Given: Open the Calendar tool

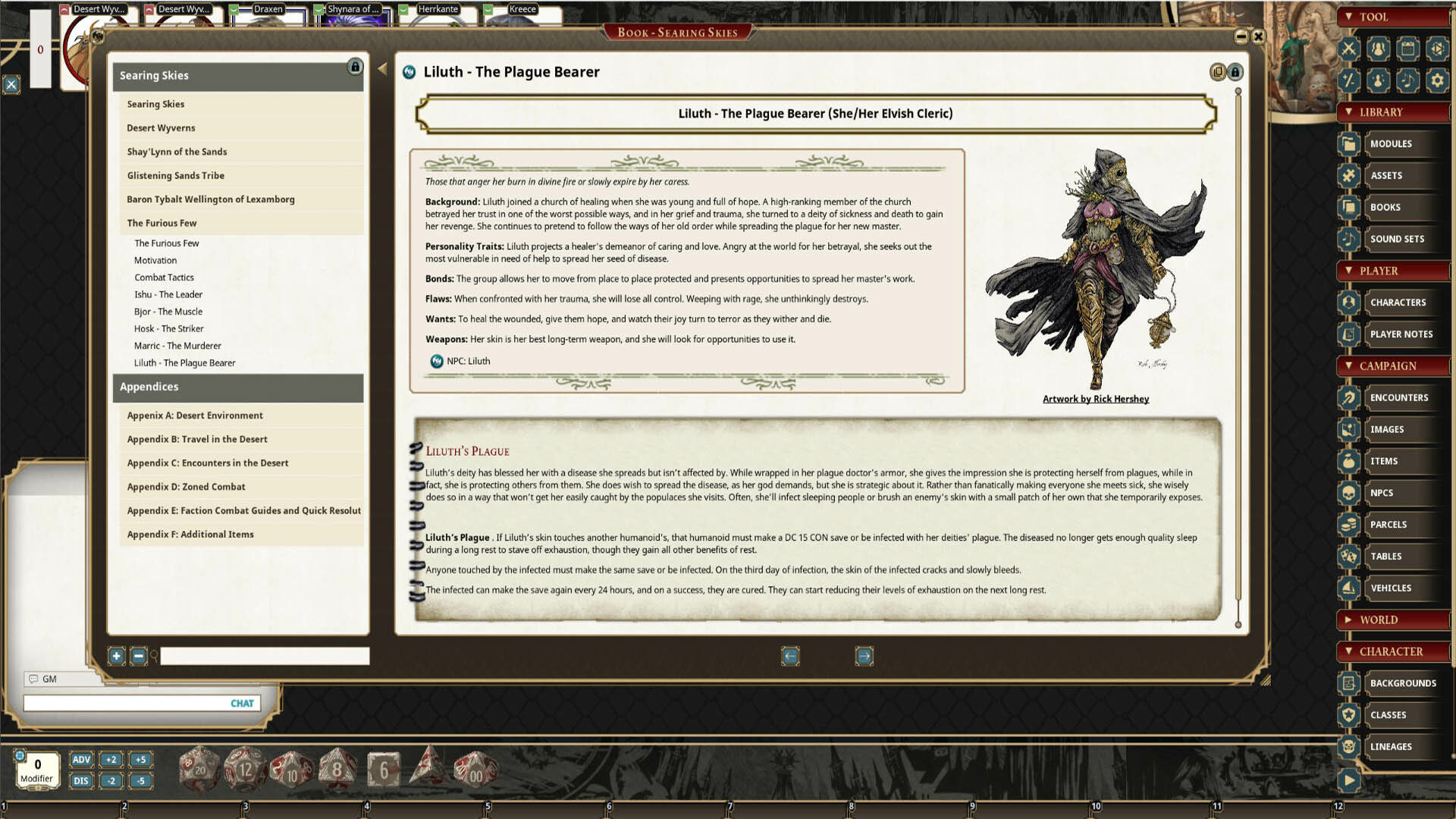Looking at the screenshot, I should 1408,49.
